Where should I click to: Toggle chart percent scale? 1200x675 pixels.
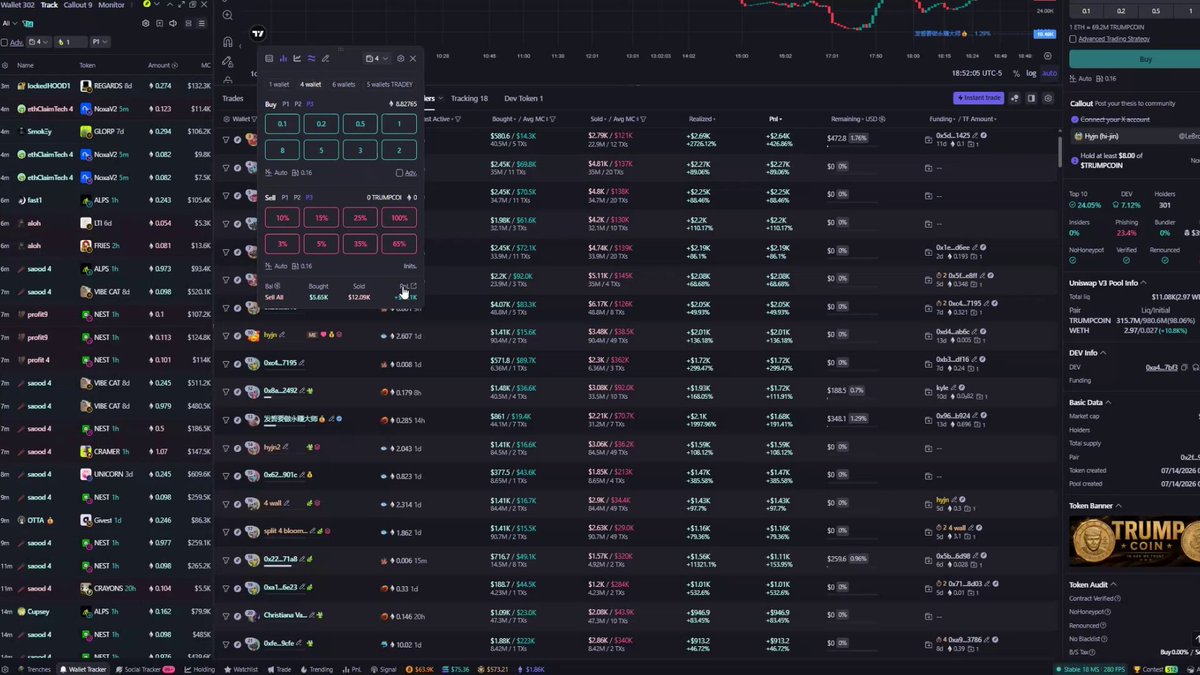1017,73
